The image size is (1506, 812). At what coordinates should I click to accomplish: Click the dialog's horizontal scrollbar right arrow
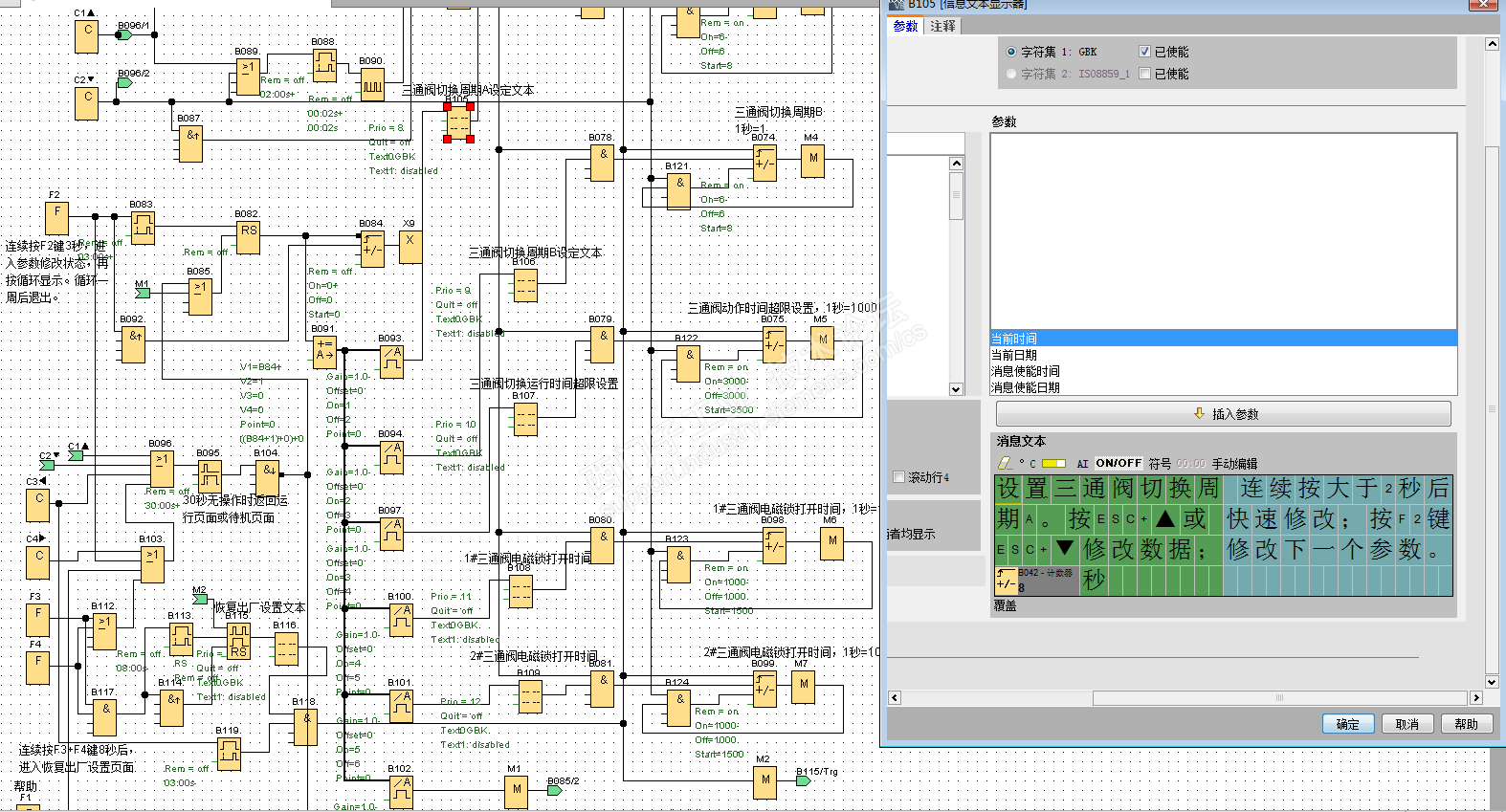[x=1476, y=698]
